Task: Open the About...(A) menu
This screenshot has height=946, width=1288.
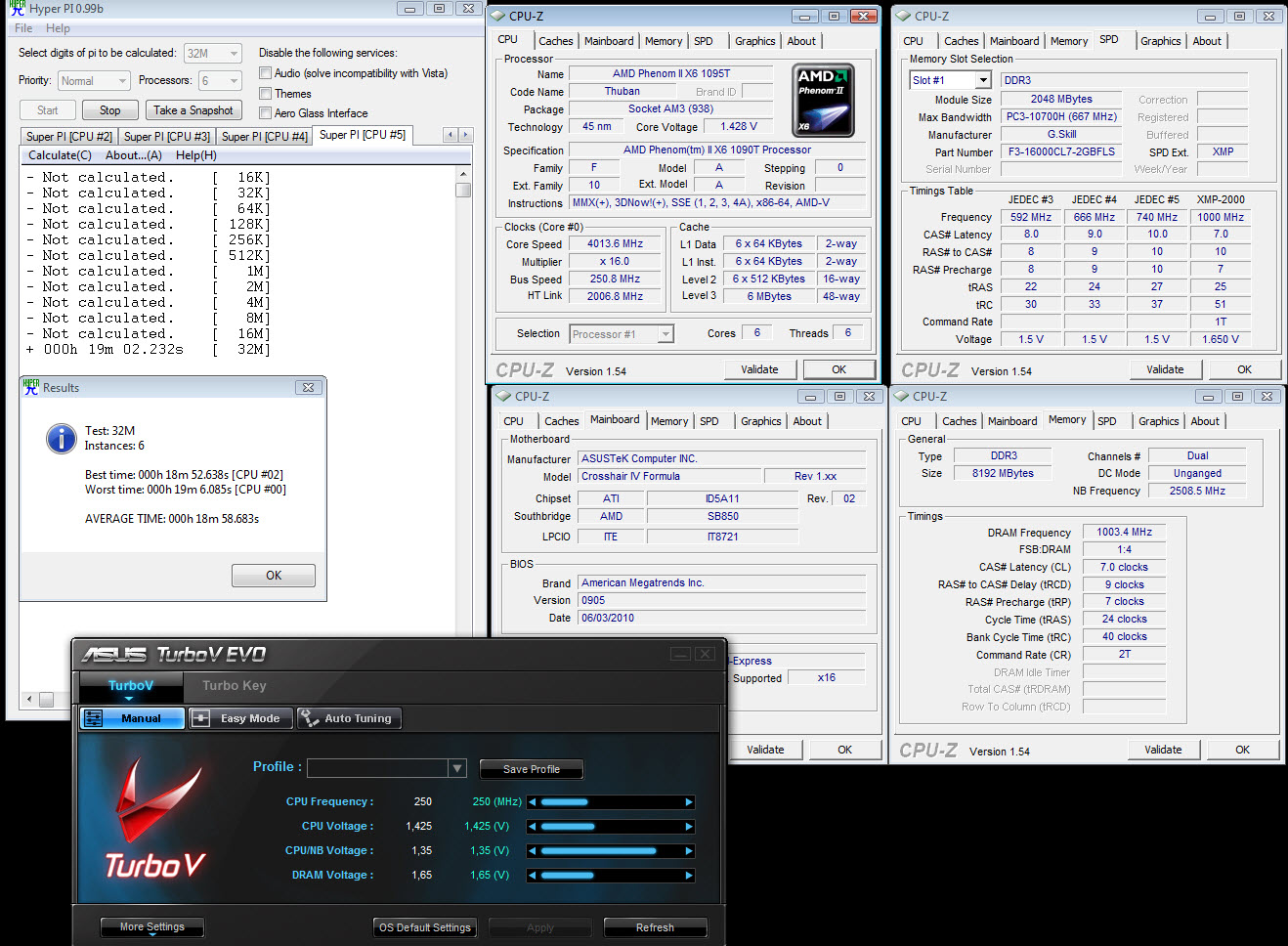Action: [x=134, y=155]
